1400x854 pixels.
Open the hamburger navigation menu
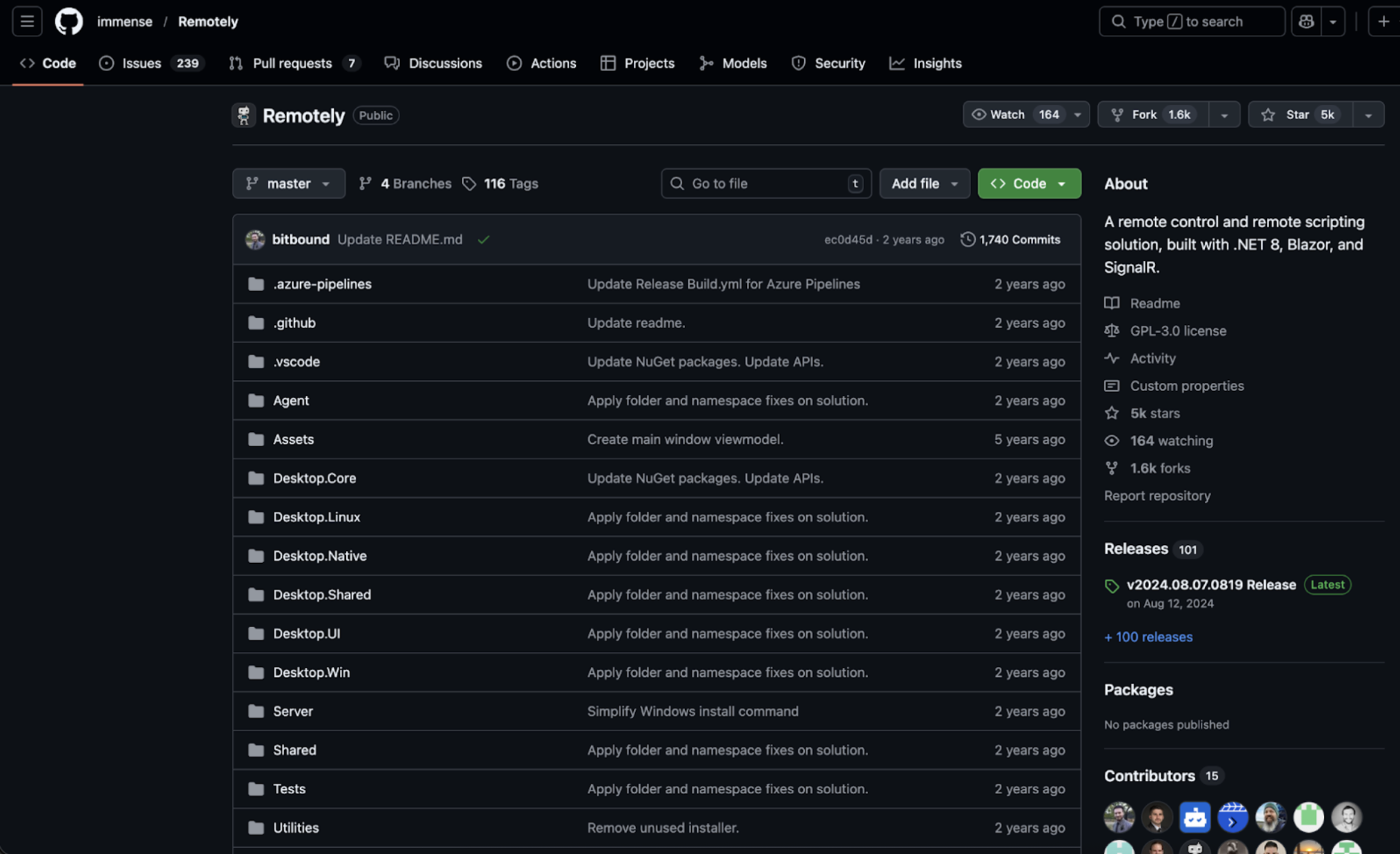27,21
